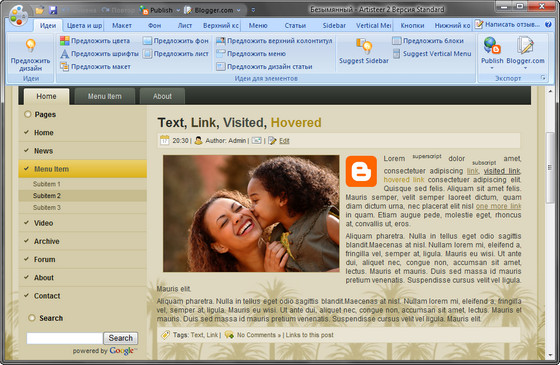Click the large Blogger.com document icon in ribbon

(525, 46)
